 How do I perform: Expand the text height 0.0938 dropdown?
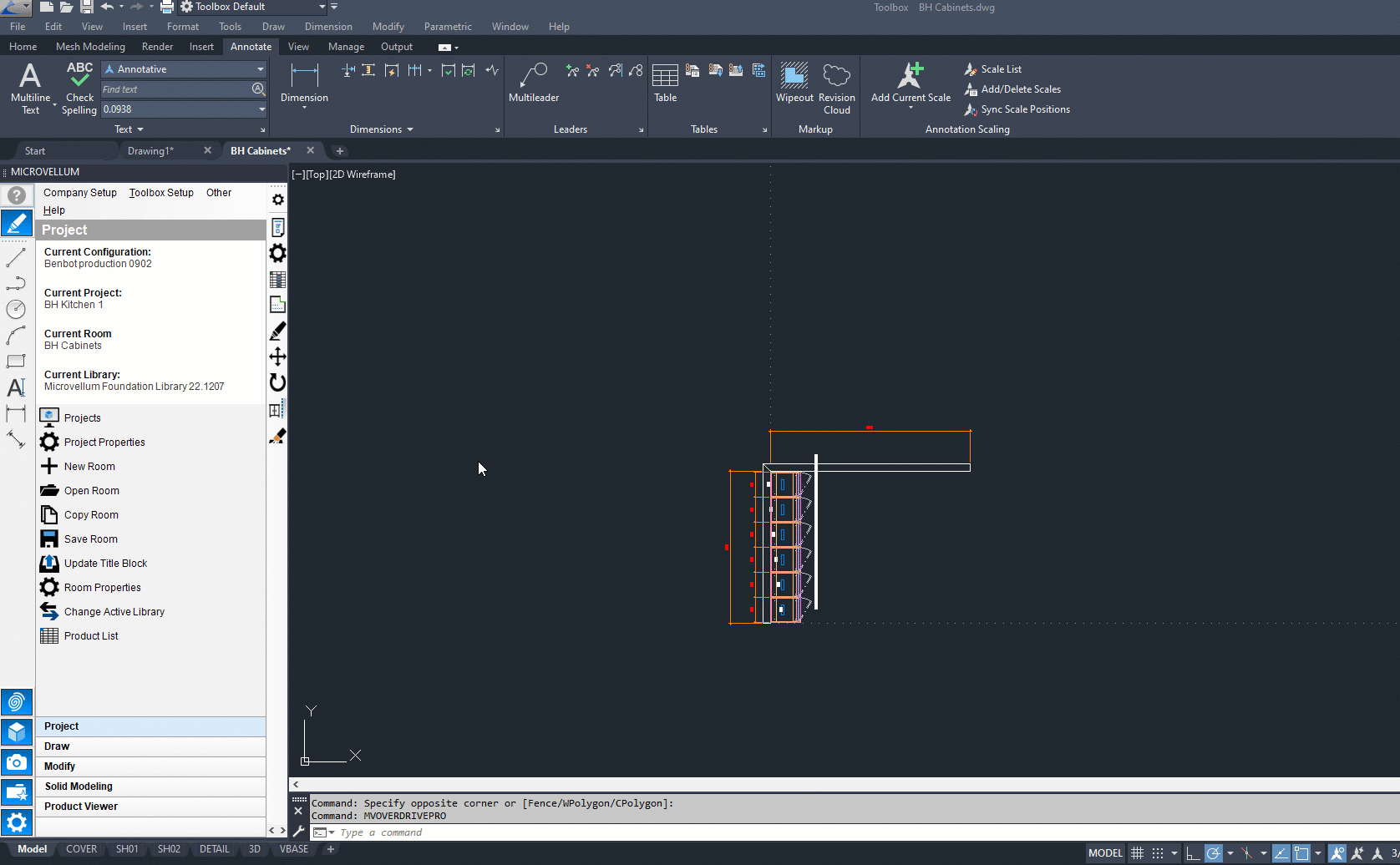[261, 109]
